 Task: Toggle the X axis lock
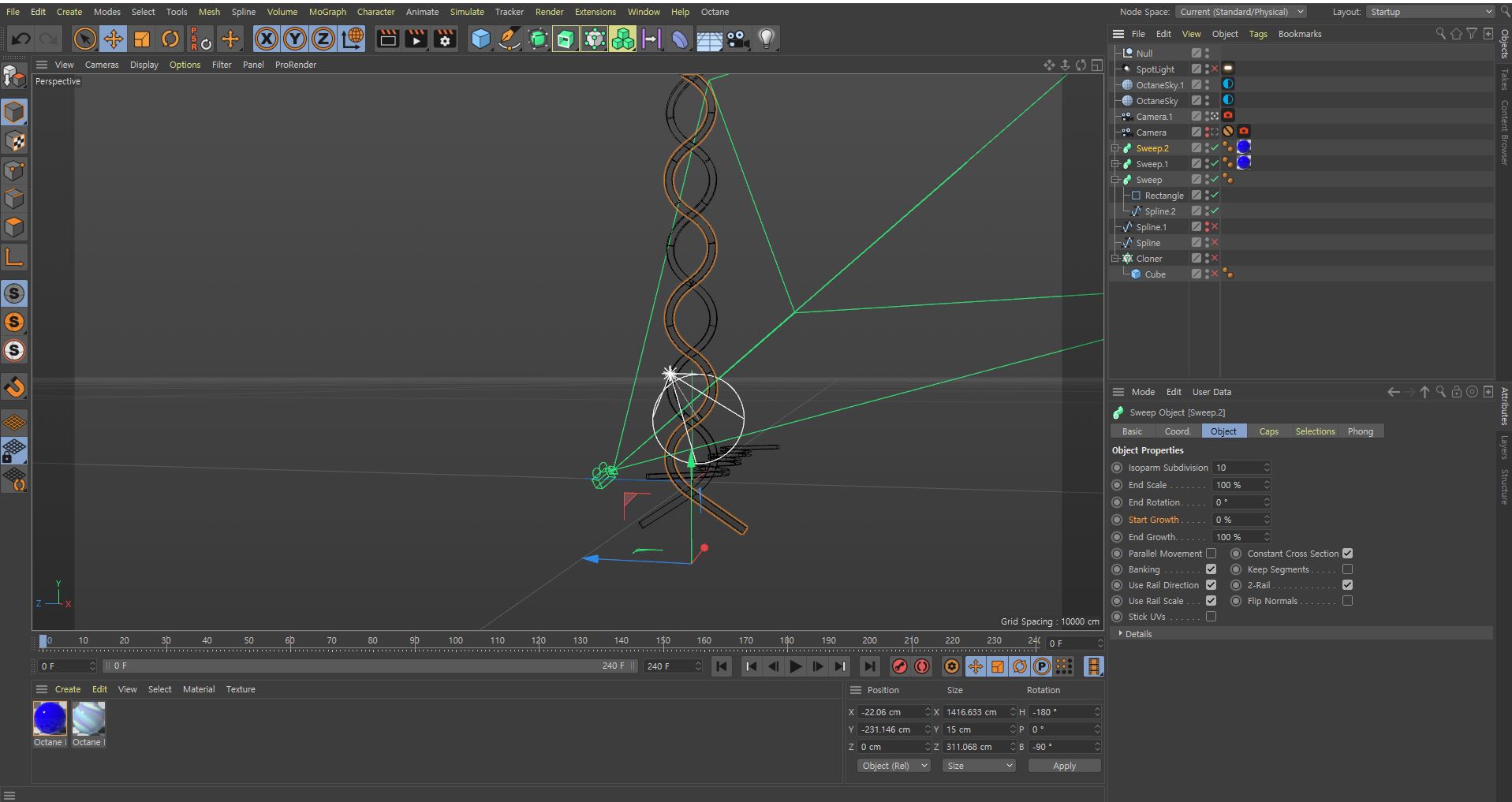point(267,39)
